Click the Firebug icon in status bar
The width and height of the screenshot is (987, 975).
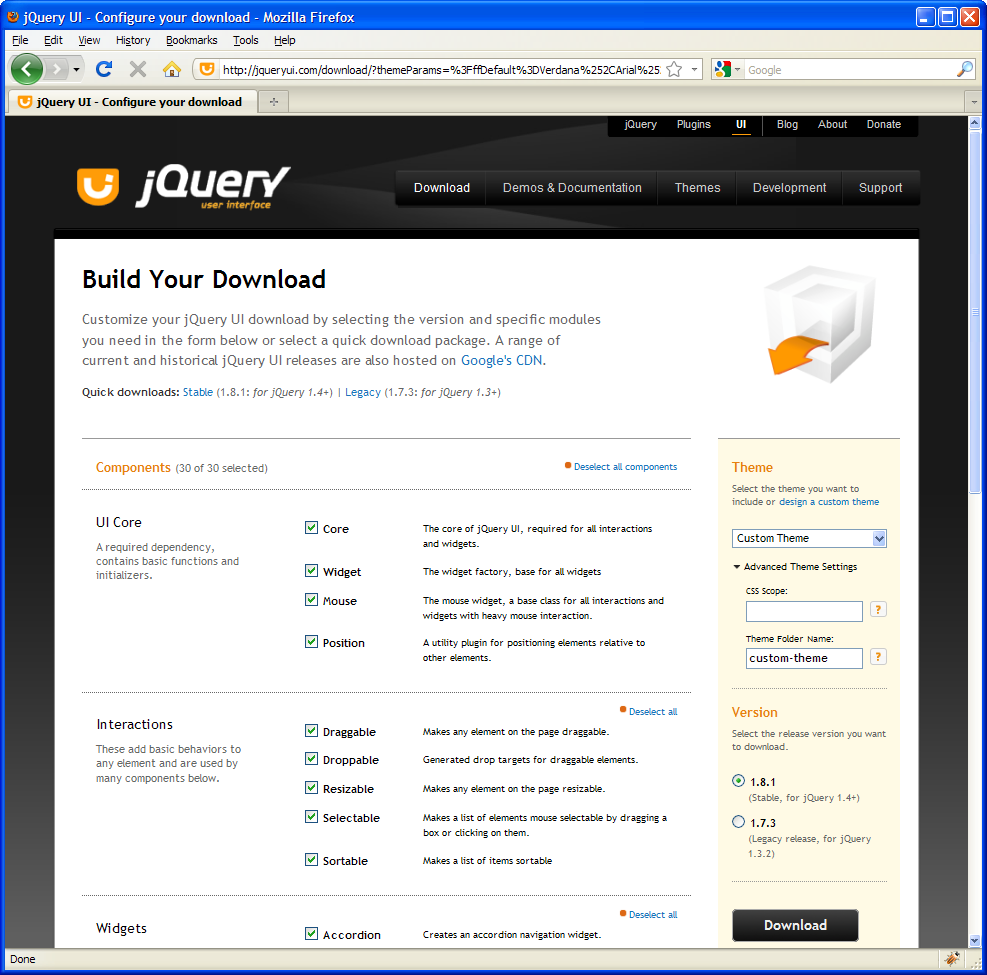952,959
